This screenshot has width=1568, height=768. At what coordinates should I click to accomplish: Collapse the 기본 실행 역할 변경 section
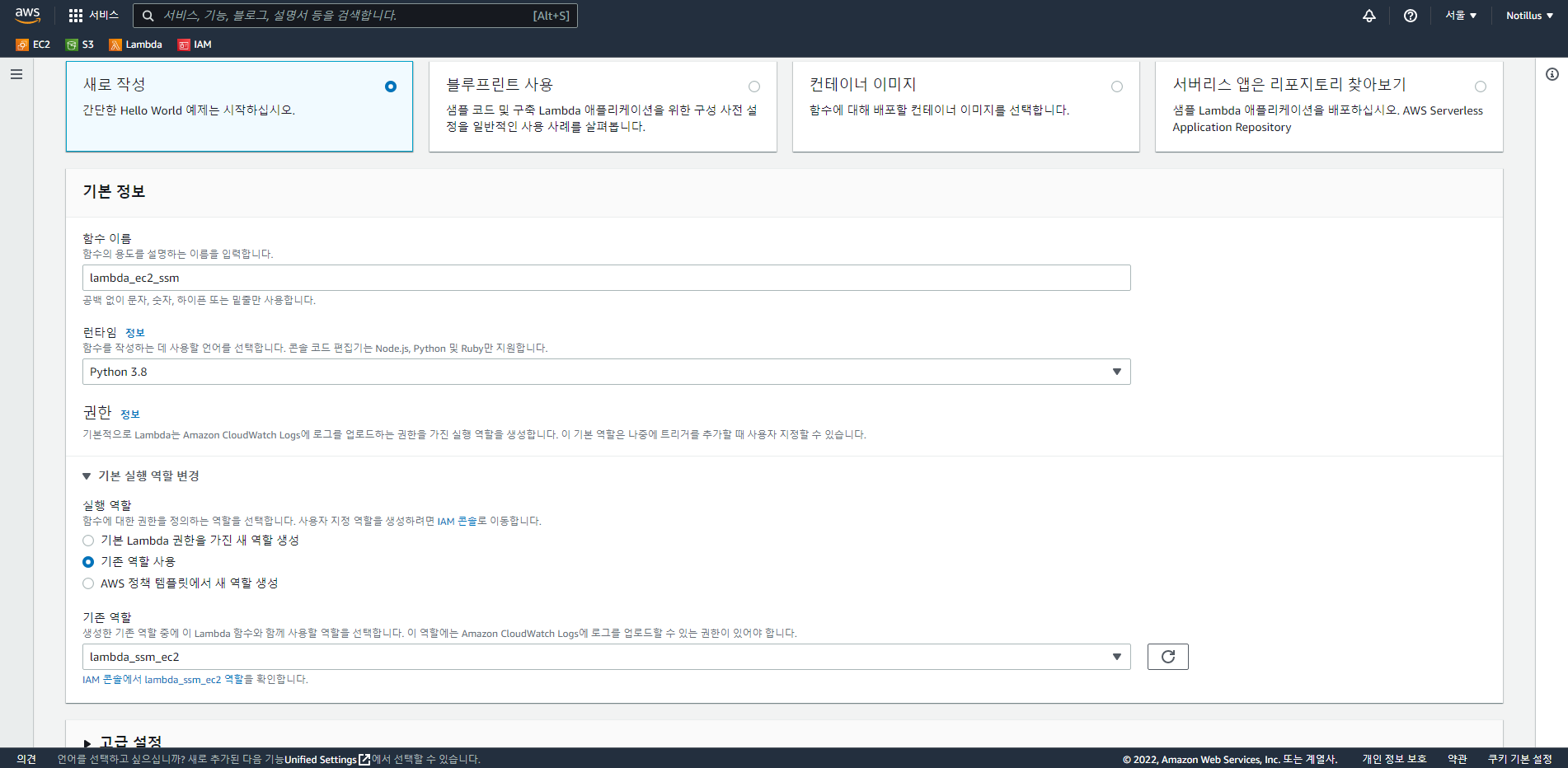[x=141, y=475]
